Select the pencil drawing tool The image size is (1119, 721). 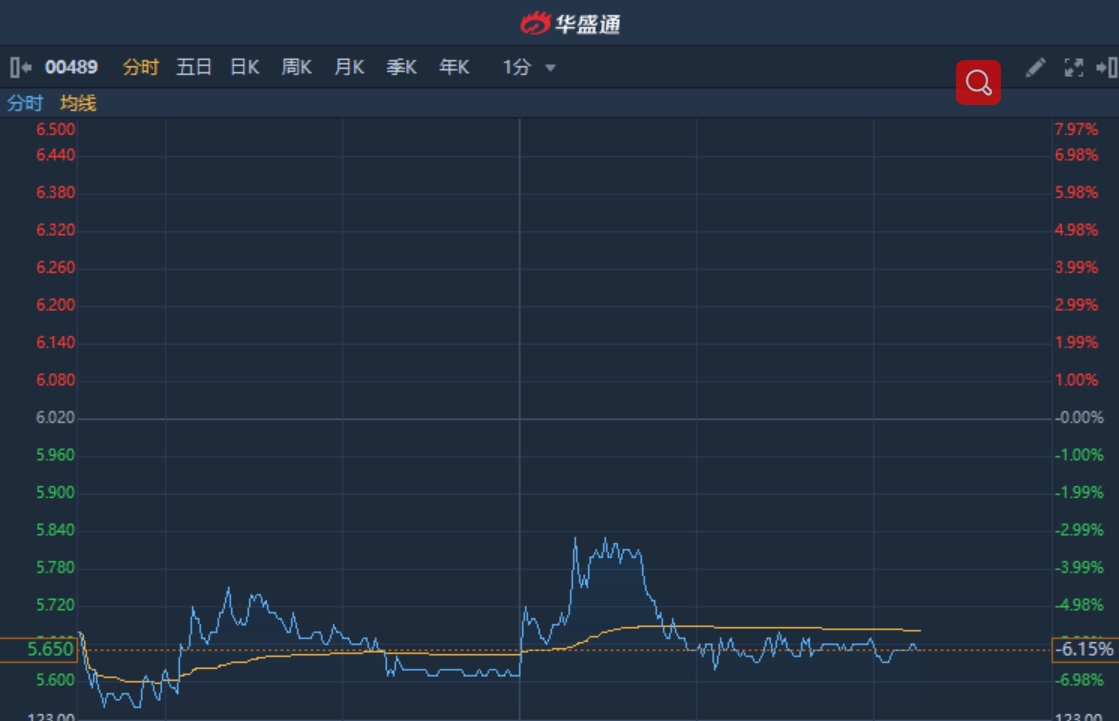click(1036, 68)
